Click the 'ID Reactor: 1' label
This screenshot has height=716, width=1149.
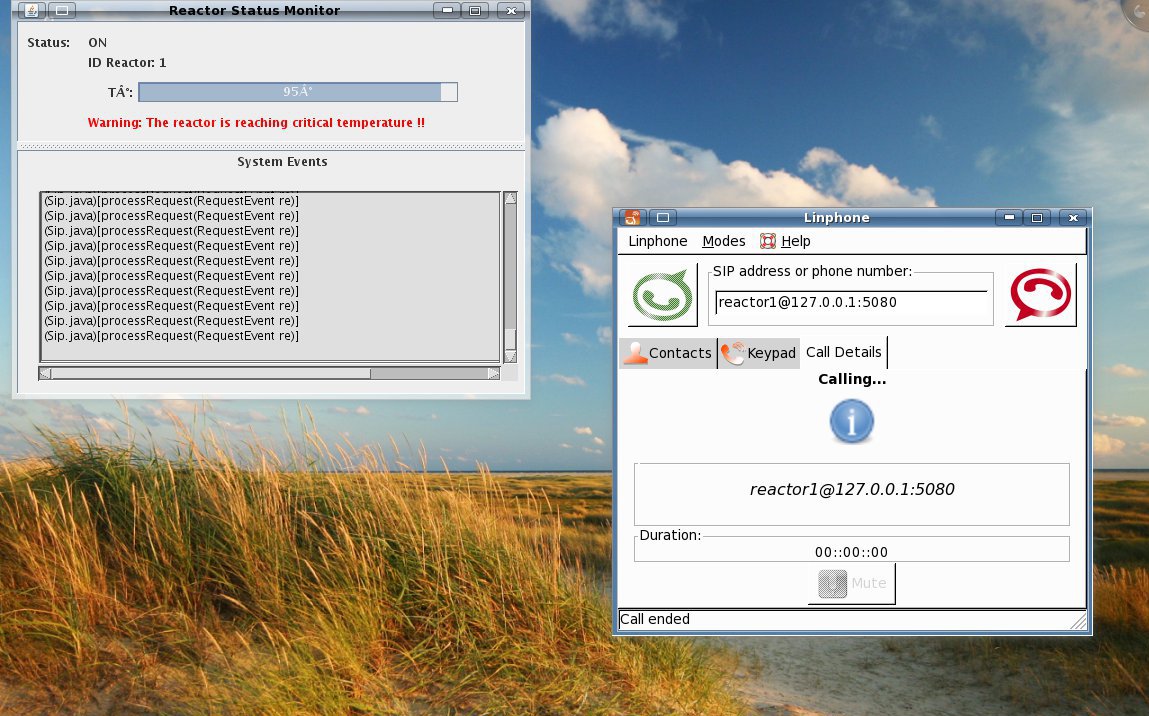128,63
